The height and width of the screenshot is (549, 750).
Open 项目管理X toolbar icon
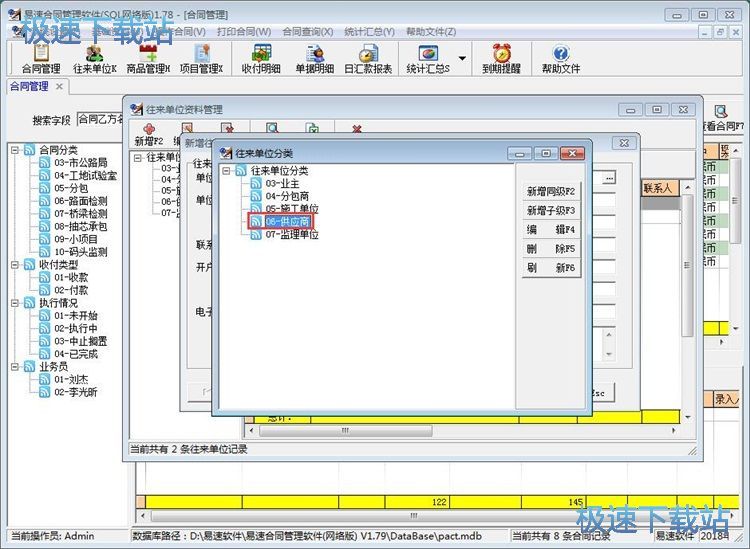tap(201, 58)
